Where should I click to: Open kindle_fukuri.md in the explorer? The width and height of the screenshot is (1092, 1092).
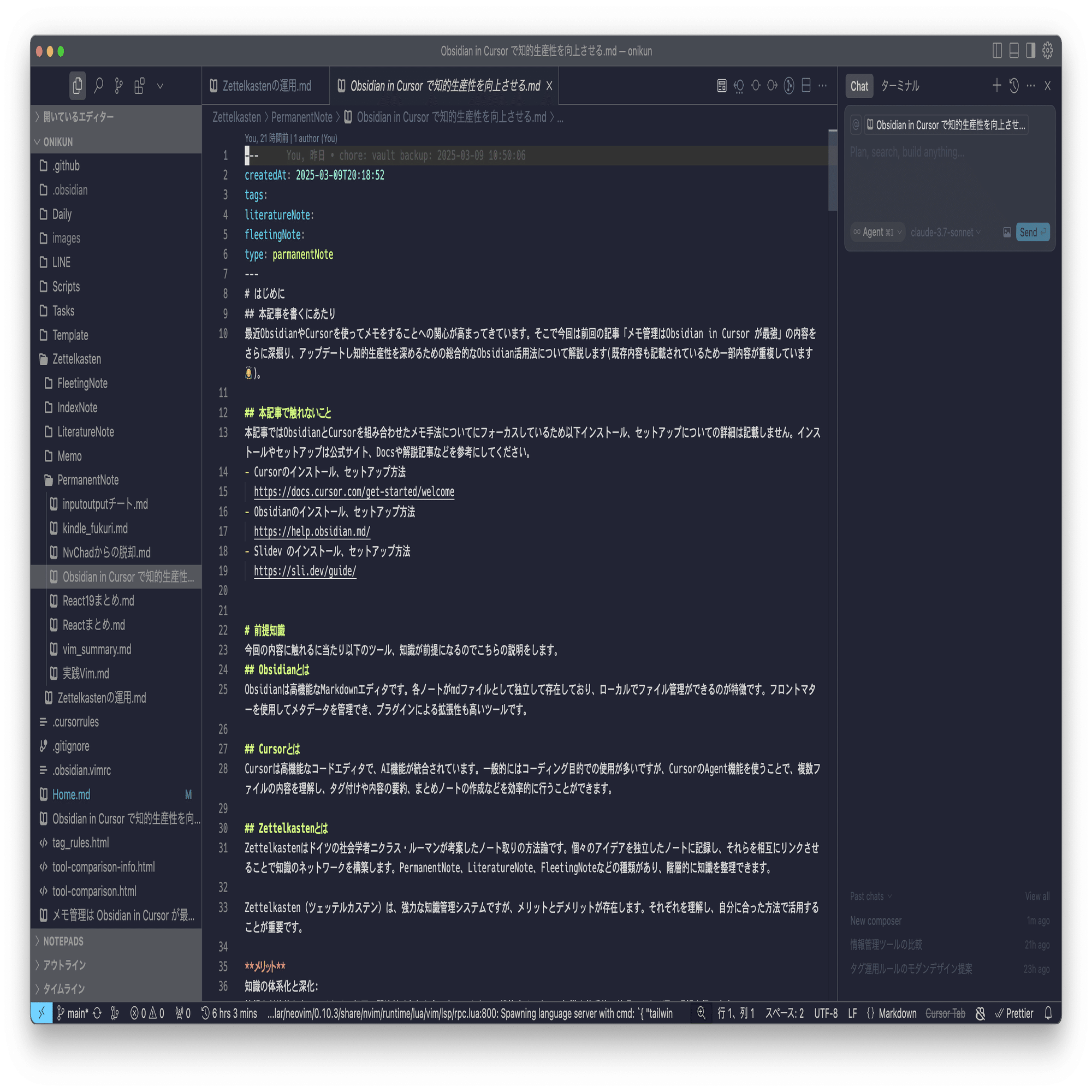[x=116, y=529]
